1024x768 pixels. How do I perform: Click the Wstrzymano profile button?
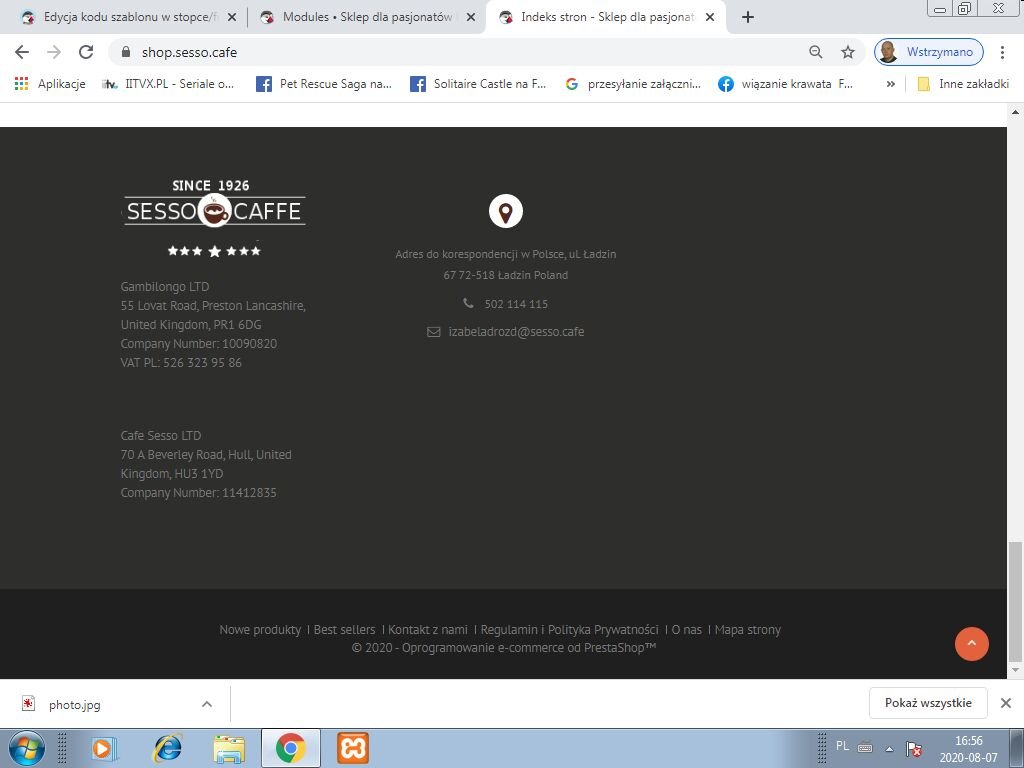pyautogui.click(x=929, y=52)
